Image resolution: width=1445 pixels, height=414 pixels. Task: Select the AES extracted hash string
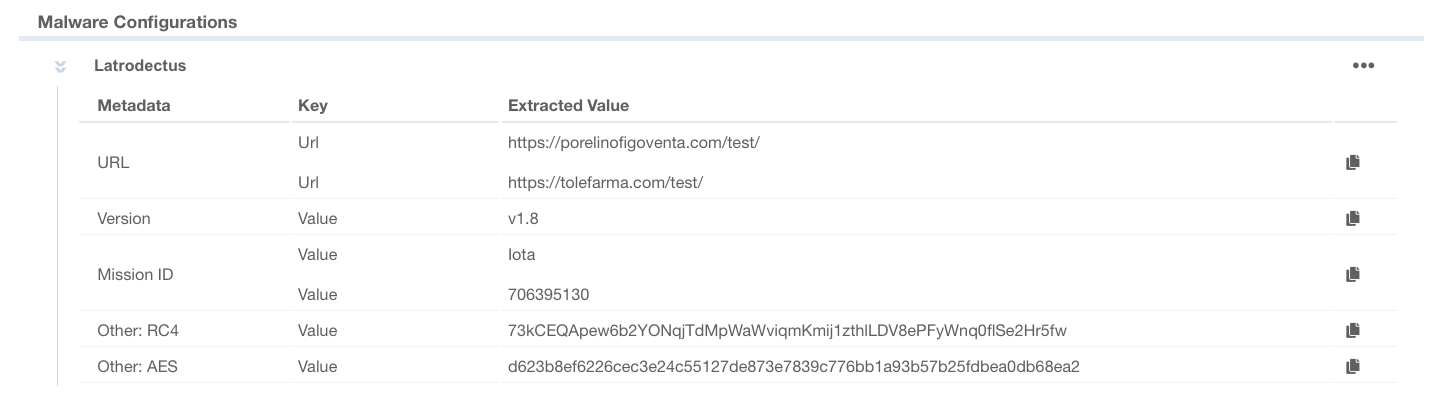click(x=794, y=366)
